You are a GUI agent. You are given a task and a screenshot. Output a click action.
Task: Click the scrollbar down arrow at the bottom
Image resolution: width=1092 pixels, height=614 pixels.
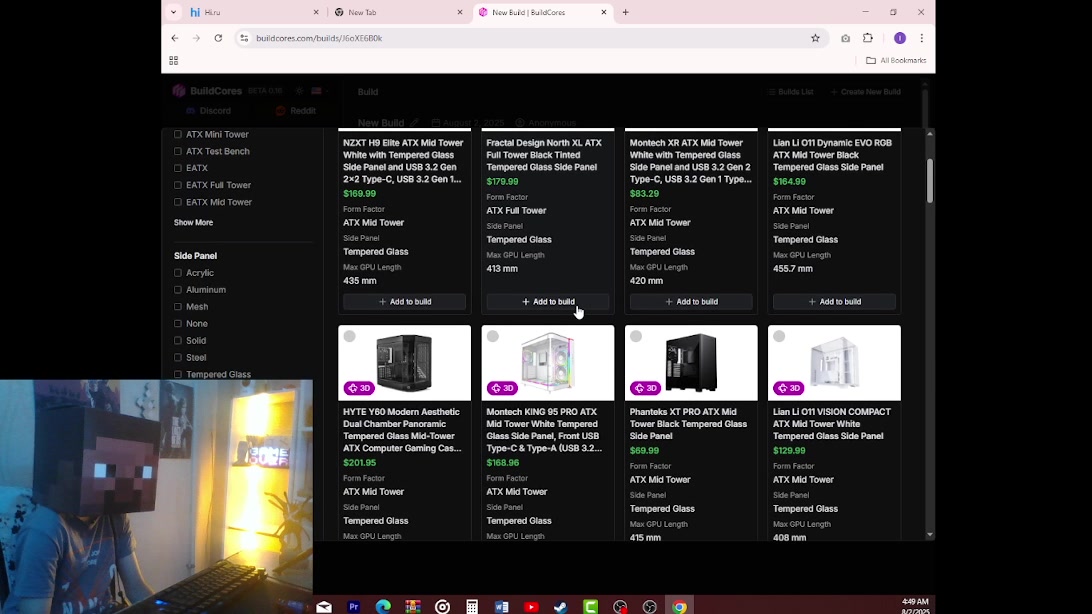click(930, 535)
